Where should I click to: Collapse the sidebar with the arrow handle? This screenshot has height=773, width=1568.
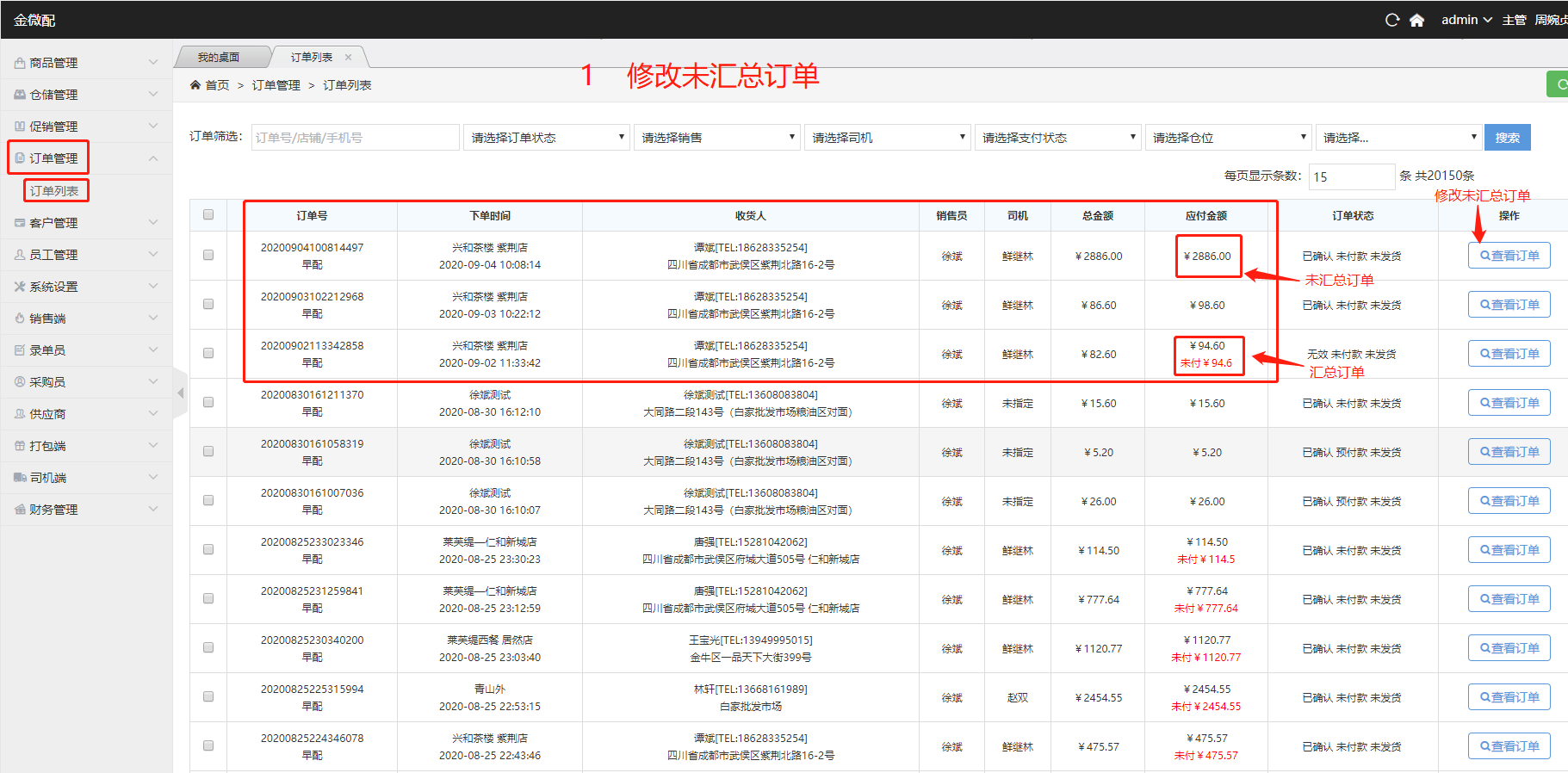tap(180, 393)
